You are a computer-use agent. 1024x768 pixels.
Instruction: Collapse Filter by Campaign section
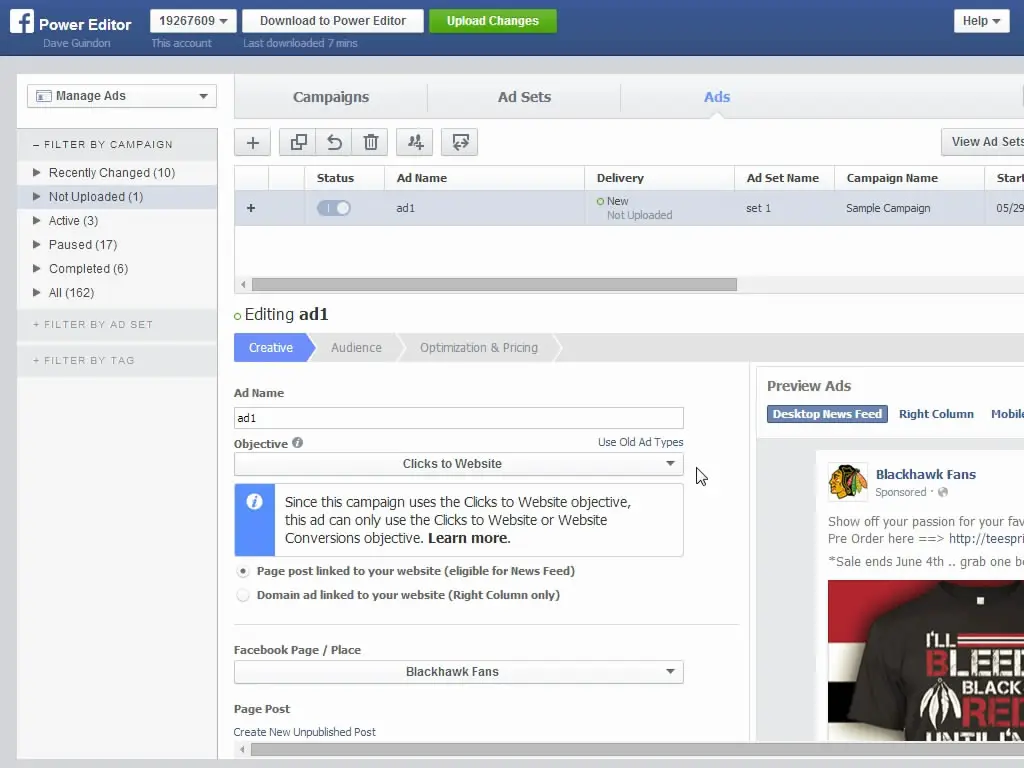pos(103,144)
